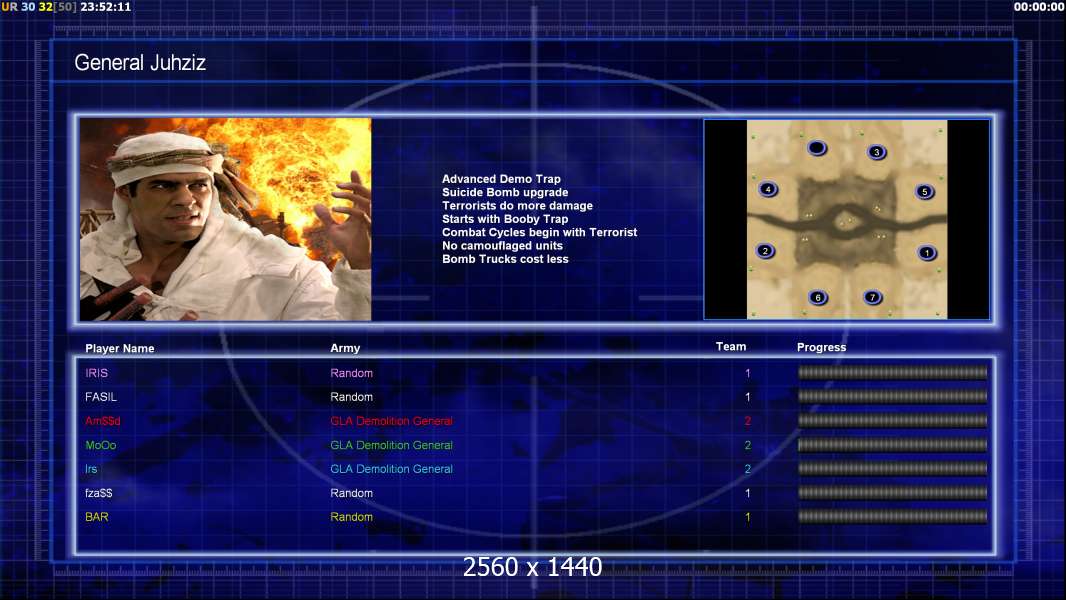The image size is (1066, 600).
Task: Click Irs loading progress bar
Action: (x=893, y=468)
